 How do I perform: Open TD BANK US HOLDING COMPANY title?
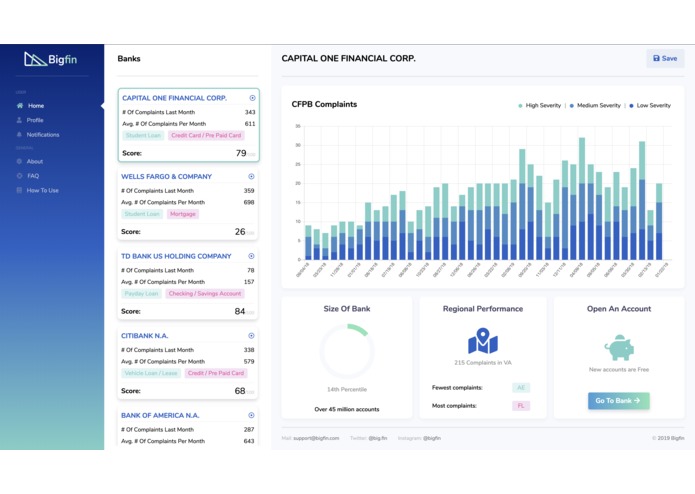[176, 256]
